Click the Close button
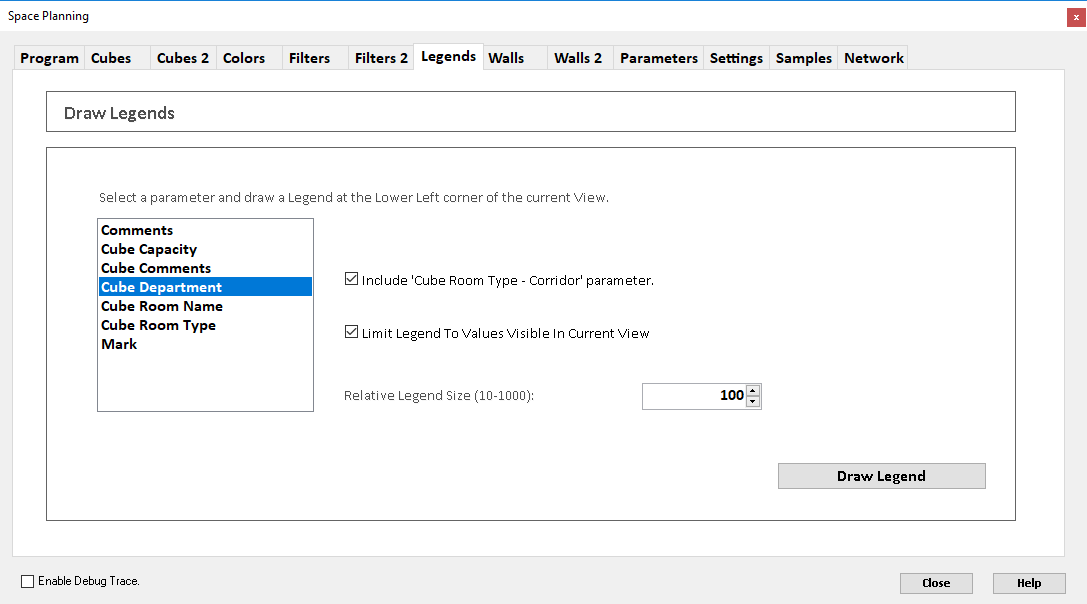1087x604 pixels. coord(936,583)
